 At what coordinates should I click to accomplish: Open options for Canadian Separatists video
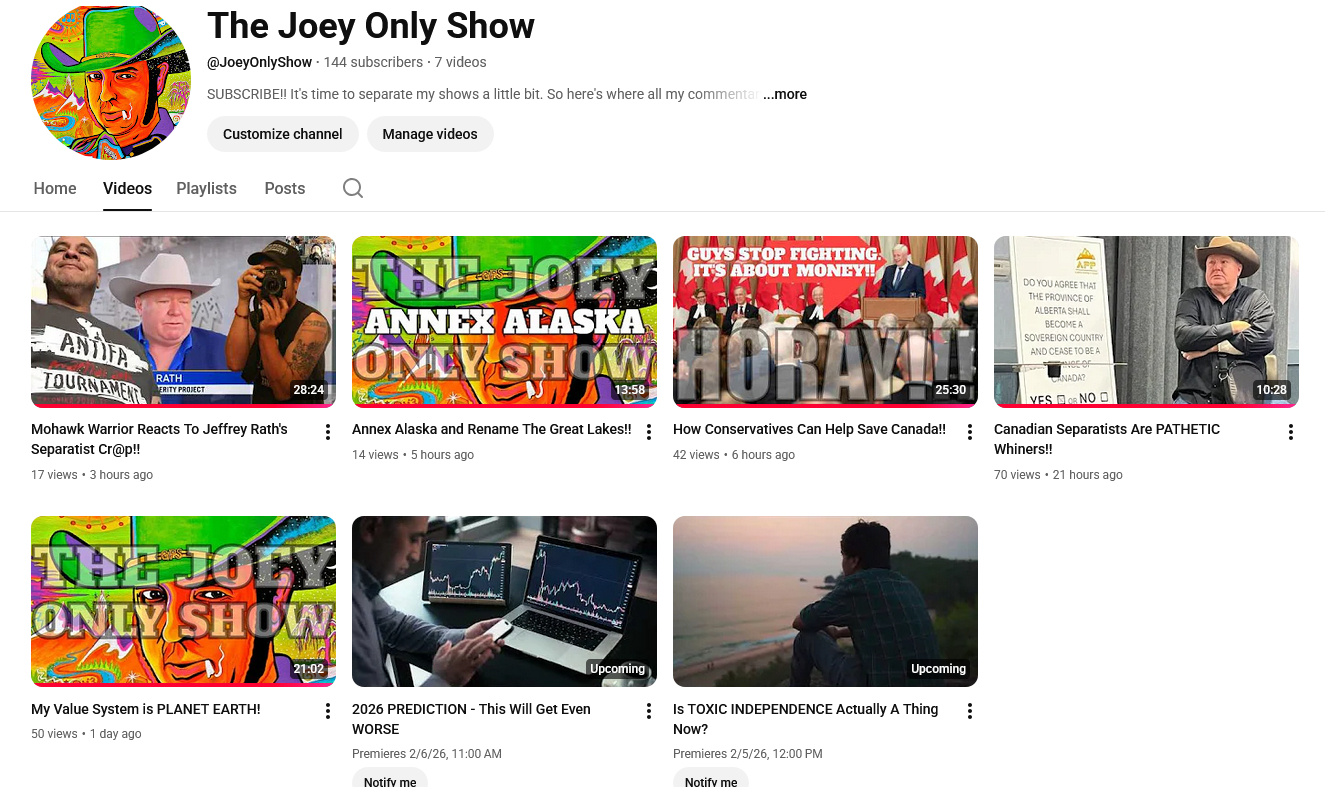click(x=1290, y=432)
